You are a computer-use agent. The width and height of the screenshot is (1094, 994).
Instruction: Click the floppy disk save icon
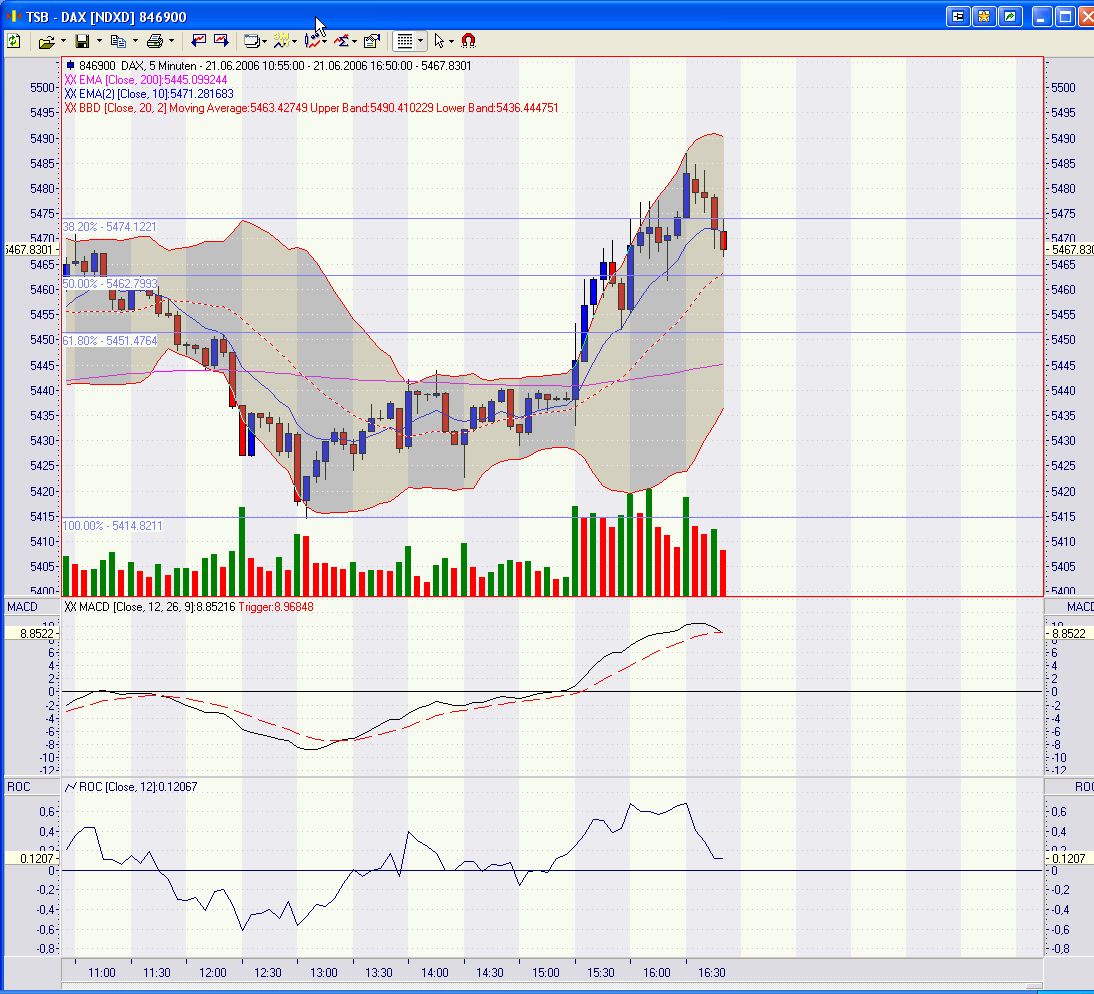point(82,41)
